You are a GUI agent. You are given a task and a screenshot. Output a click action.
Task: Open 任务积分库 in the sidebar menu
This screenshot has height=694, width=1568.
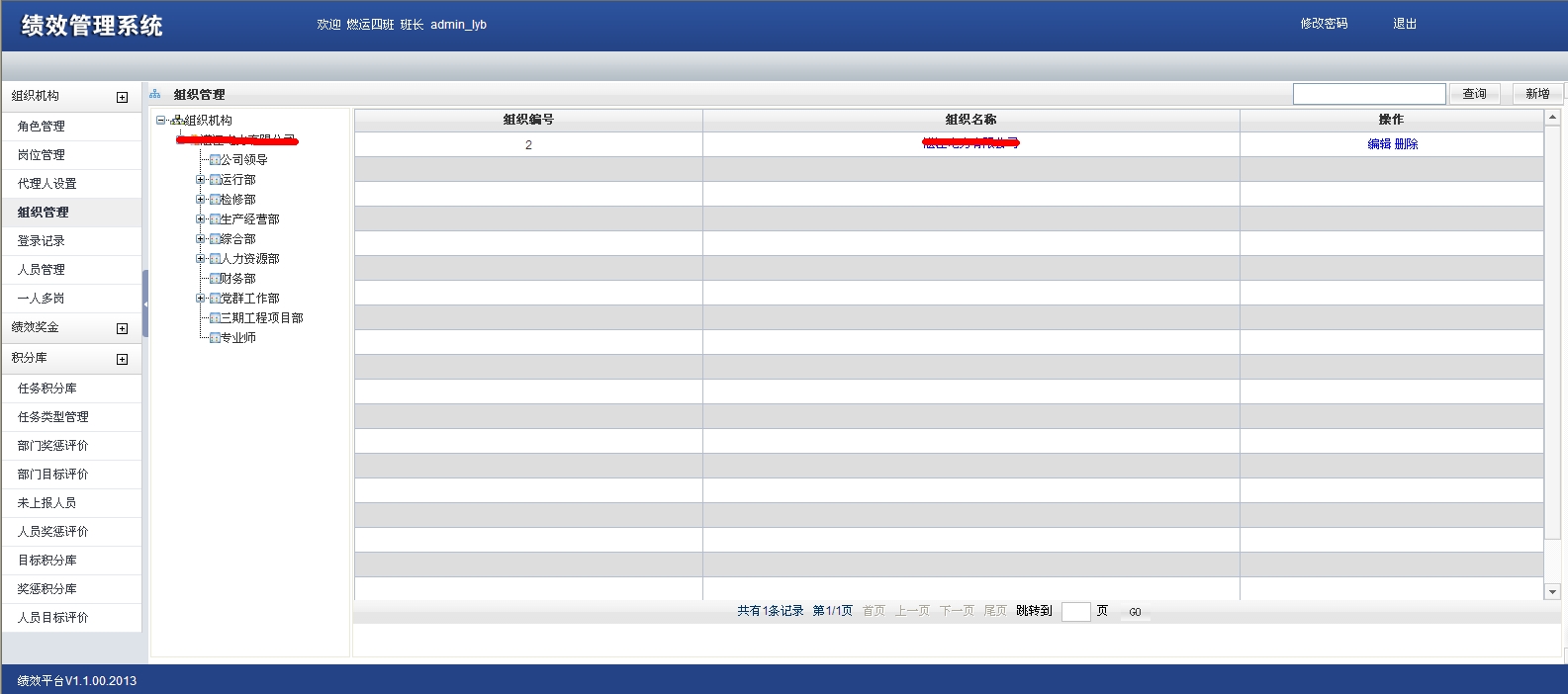point(46,389)
